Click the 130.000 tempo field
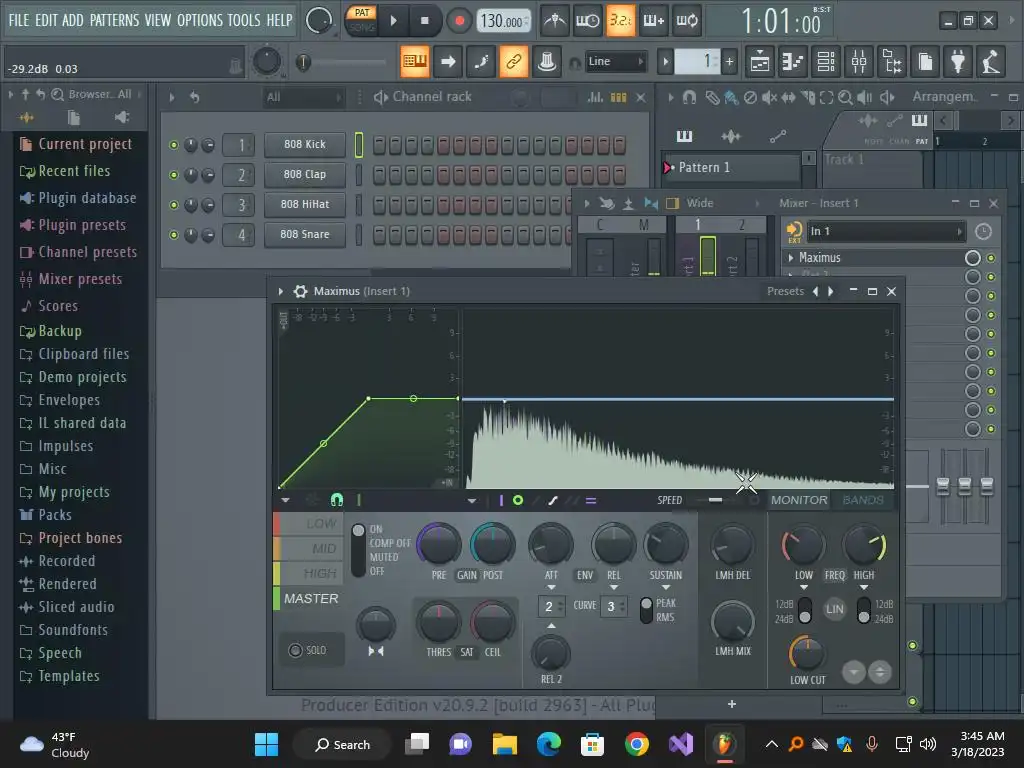 coord(503,21)
